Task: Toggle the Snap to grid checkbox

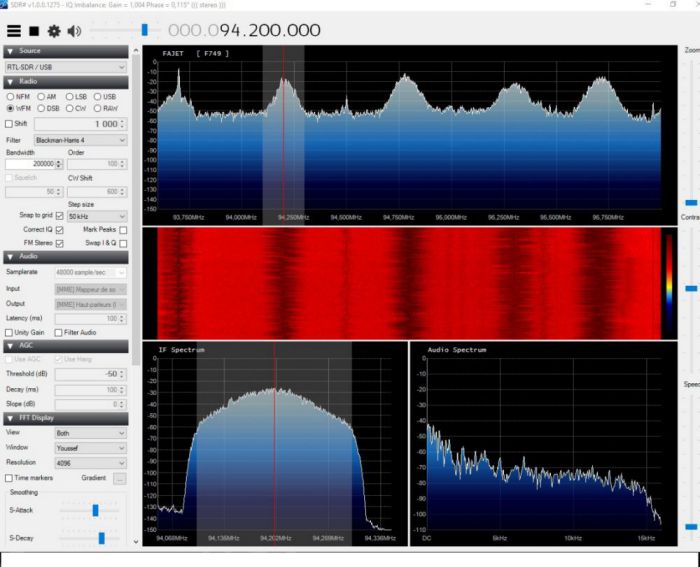Action: pos(59,216)
